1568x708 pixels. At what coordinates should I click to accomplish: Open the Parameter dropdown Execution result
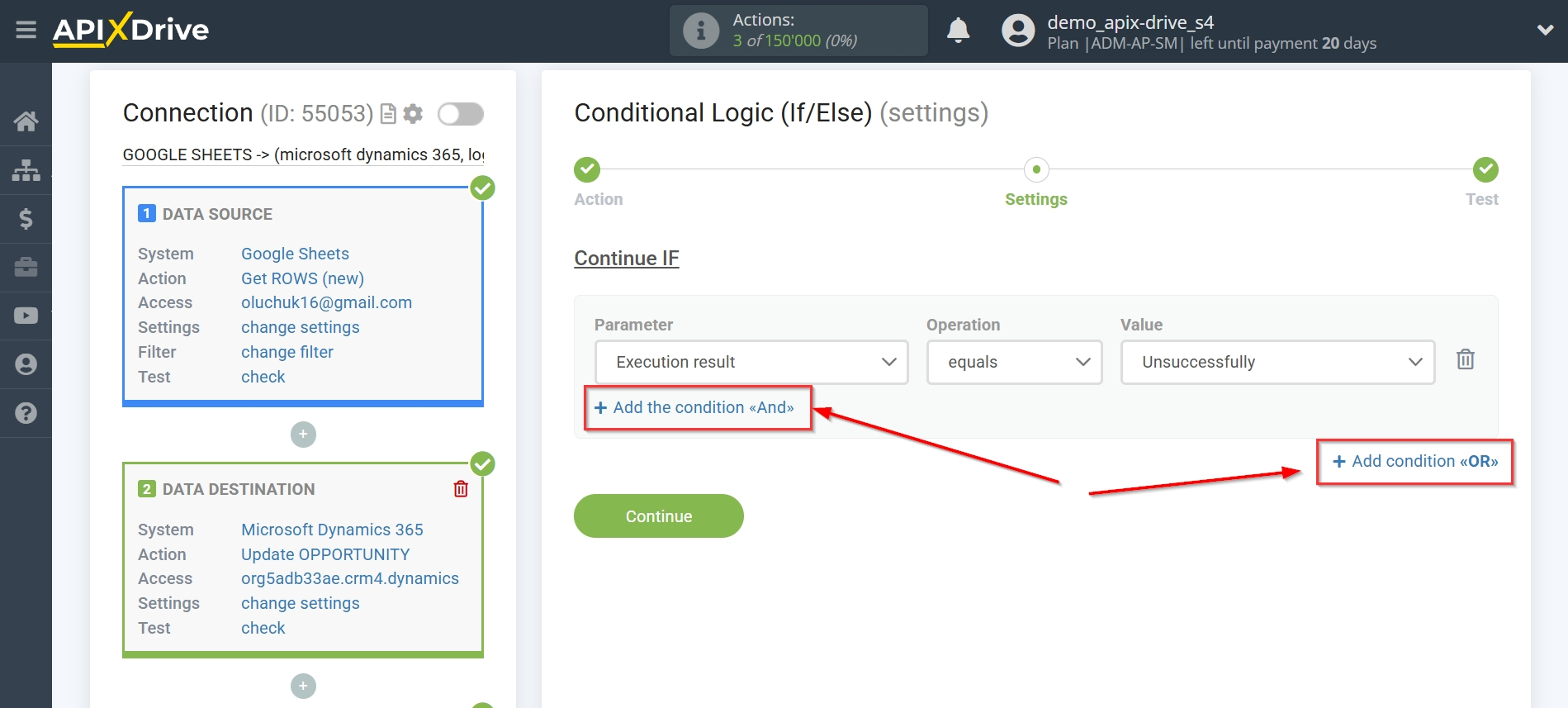coord(751,362)
